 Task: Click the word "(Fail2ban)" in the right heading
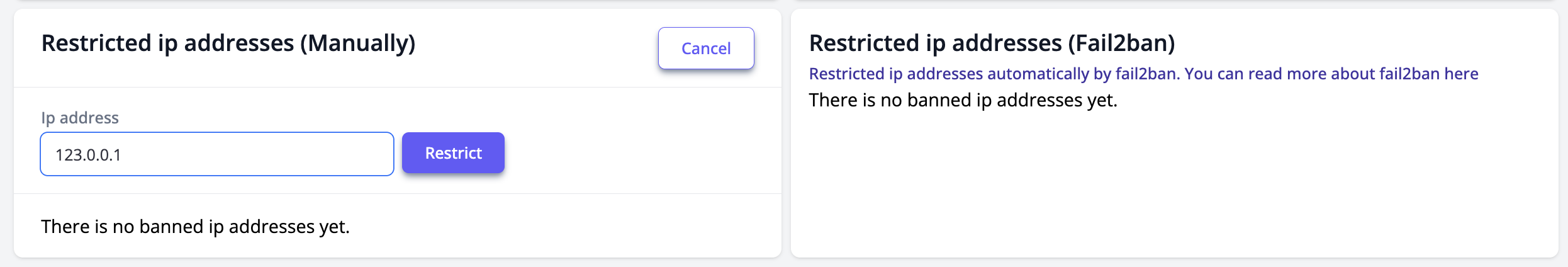coord(1121,43)
